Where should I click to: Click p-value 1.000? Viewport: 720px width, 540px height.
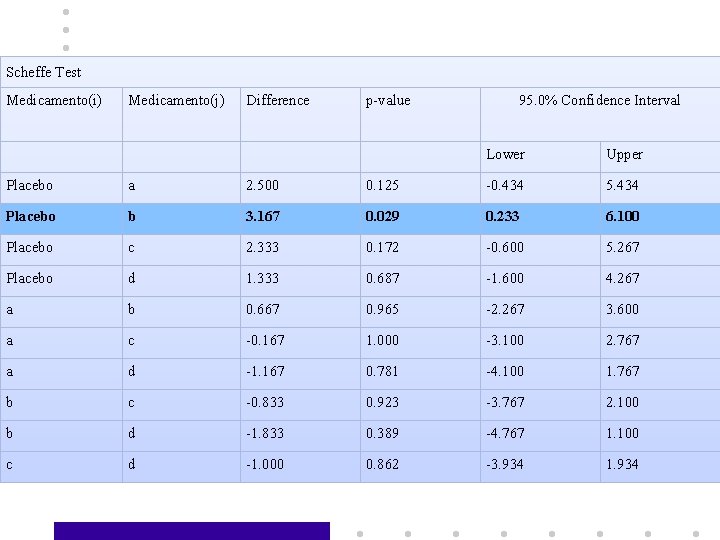[382, 340]
